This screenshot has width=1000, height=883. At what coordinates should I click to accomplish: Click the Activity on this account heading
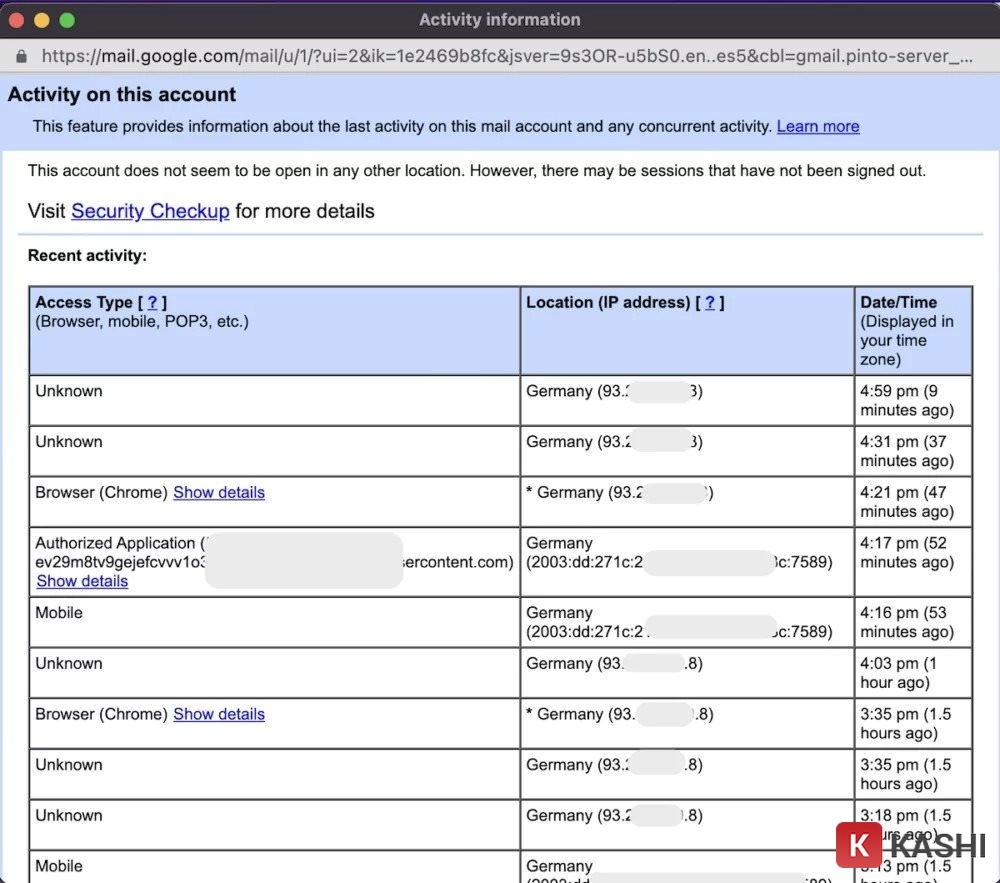(122, 95)
